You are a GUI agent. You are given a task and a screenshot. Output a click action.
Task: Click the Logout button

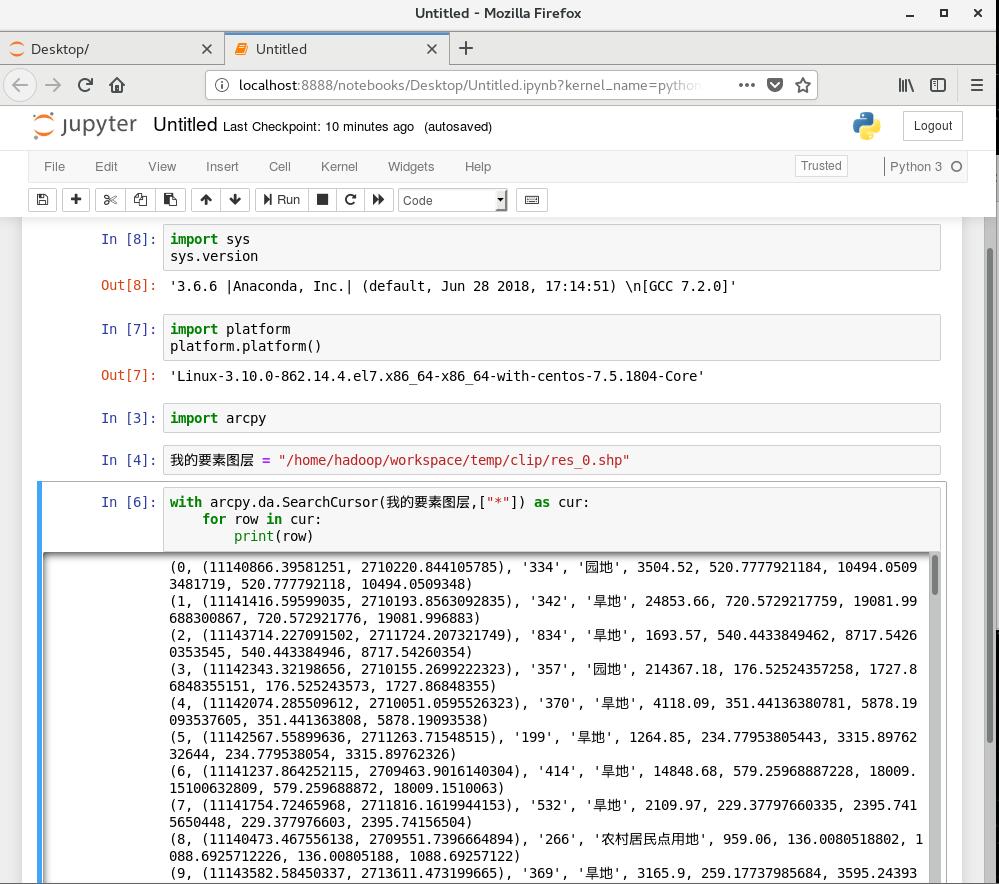[932, 126]
